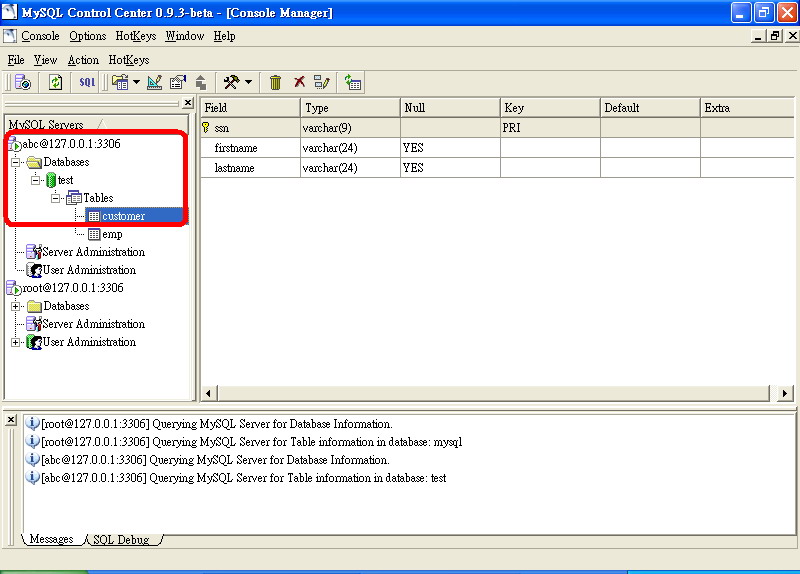Image resolution: width=800 pixels, height=574 pixels.
Task: Open the Window menu
Action: 185,36
